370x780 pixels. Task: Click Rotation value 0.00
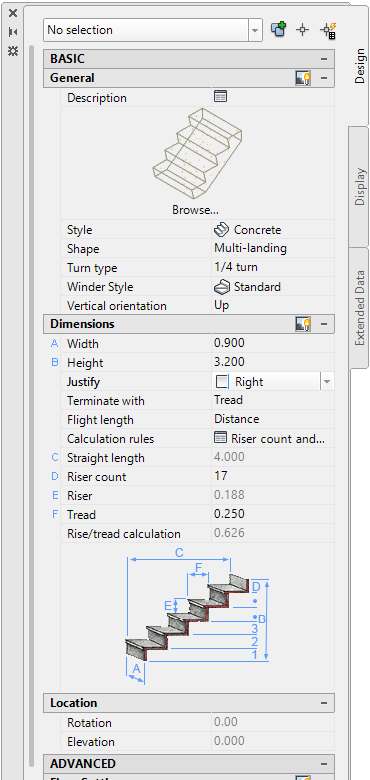[226, 722]
